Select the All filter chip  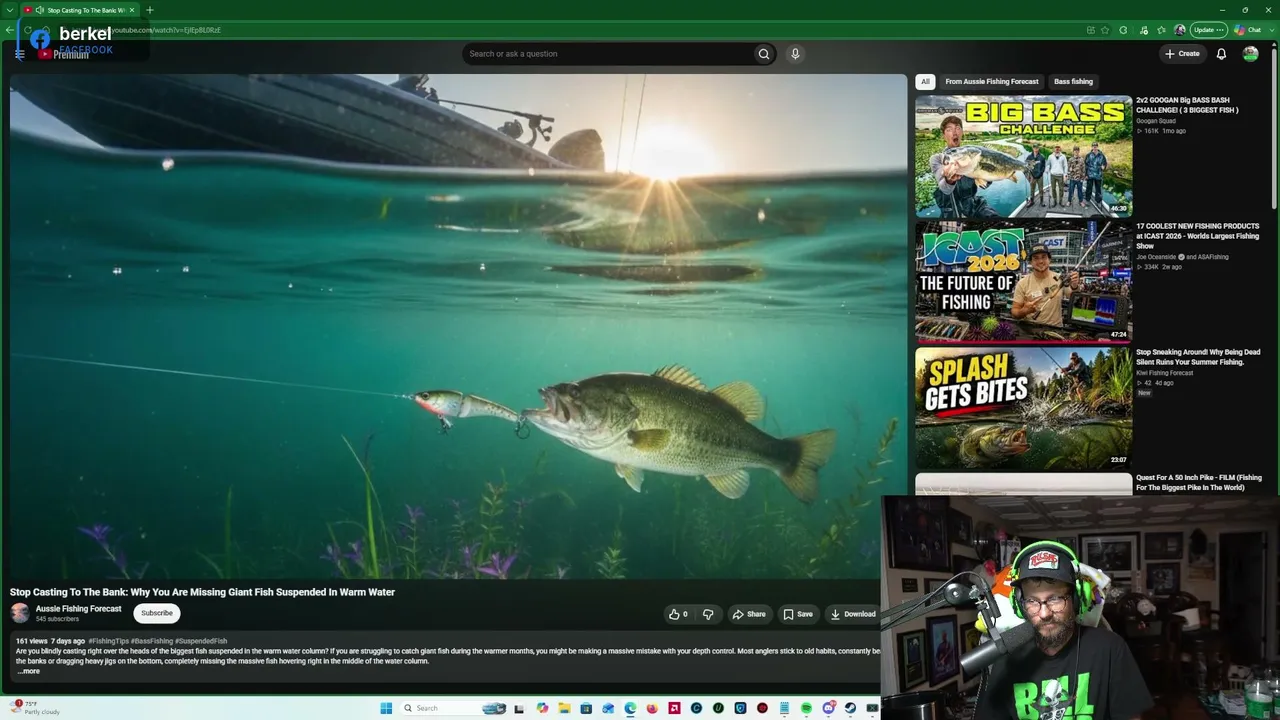925,81
